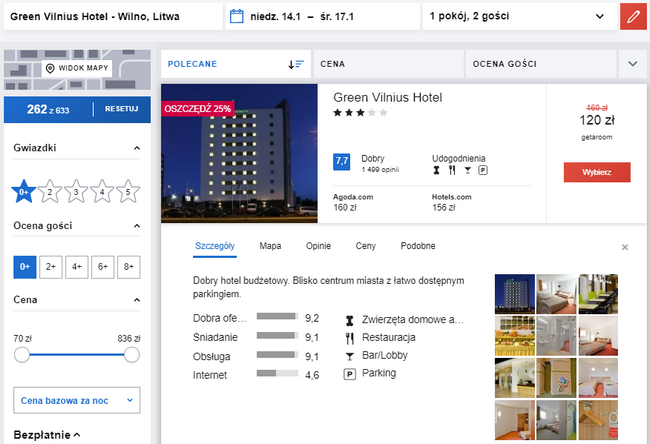650x444 pixels.
Task: Select the 3 star filter
Action: tap(76, 192)
